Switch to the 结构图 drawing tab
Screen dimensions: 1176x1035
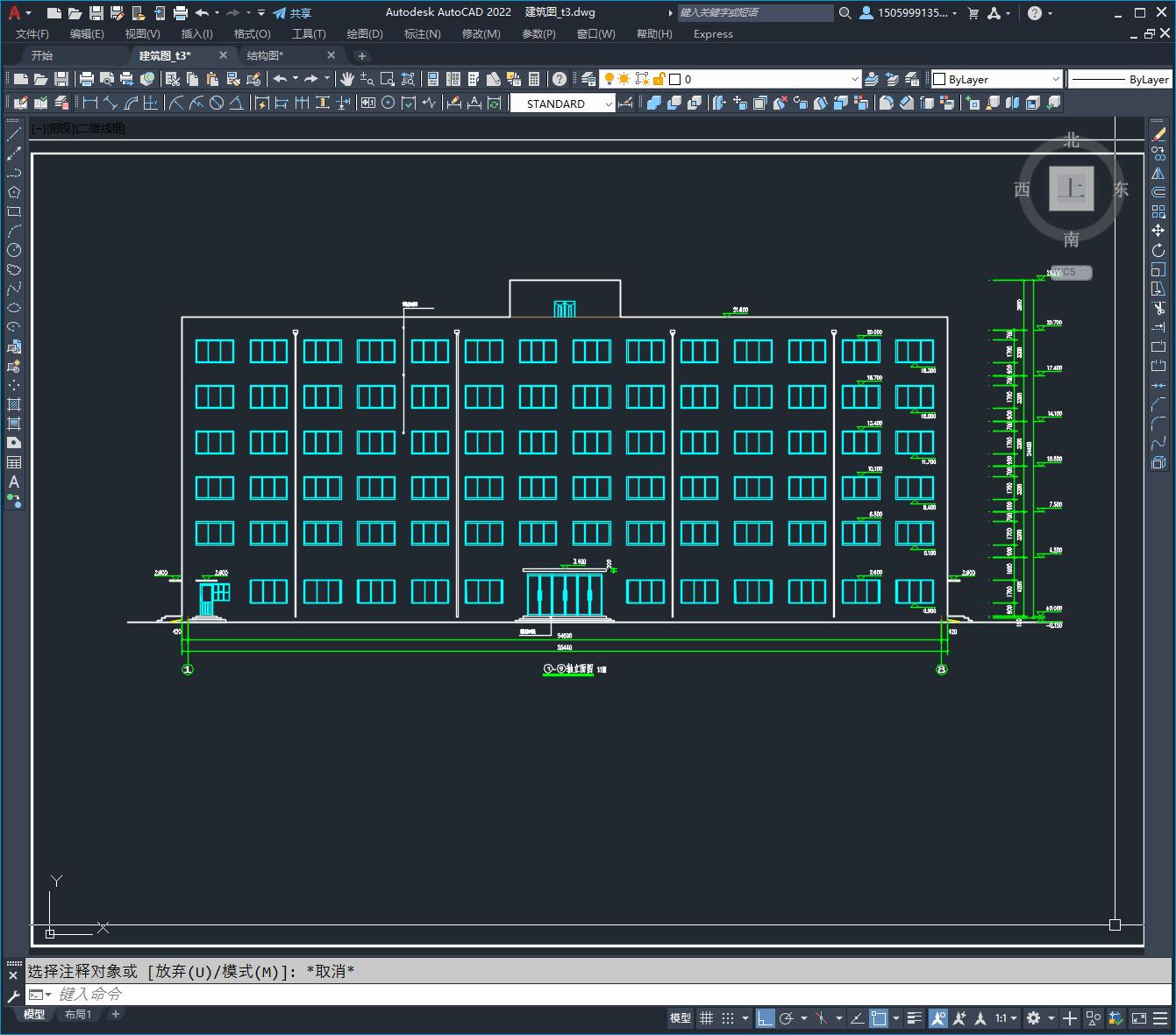(265, 55)
